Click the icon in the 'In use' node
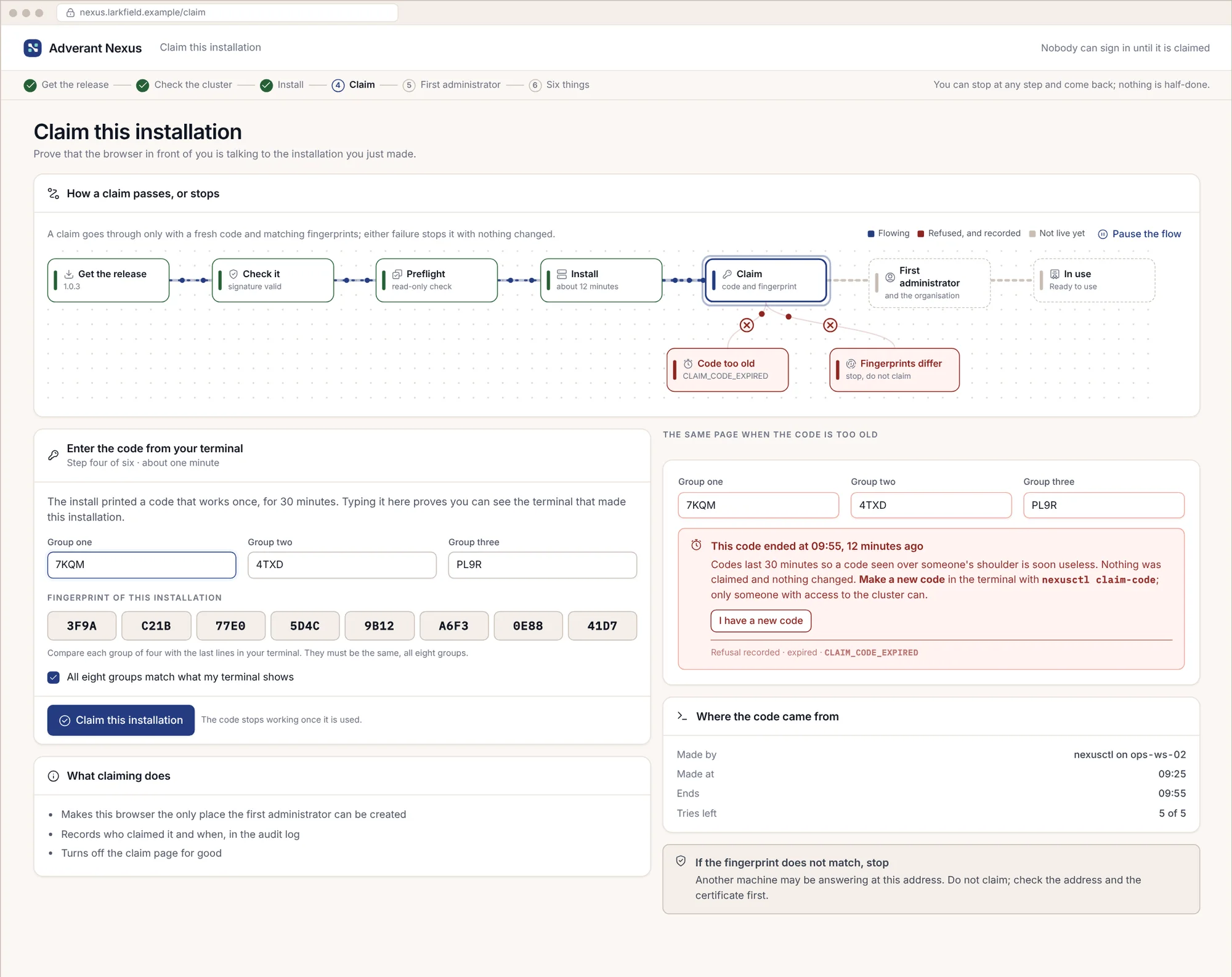The width and height of the screenshot is (1232, 977). (1055, 274)
